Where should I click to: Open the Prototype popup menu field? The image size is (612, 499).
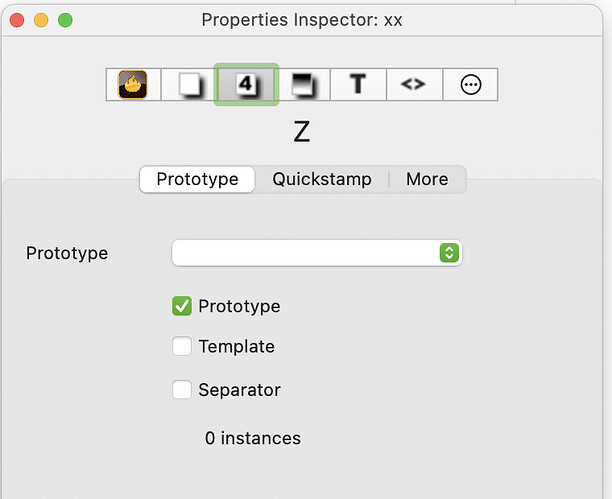pyautogui.click(x=305, y=253)
